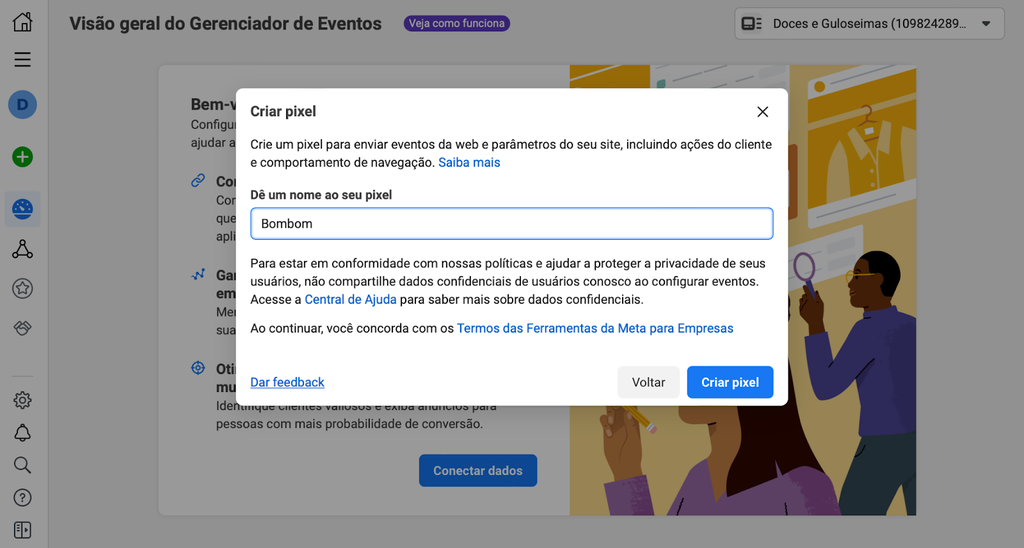This screenshot has width=1024, height=548.
Task: Click the Voltar button
Action: tap(648, 382)
